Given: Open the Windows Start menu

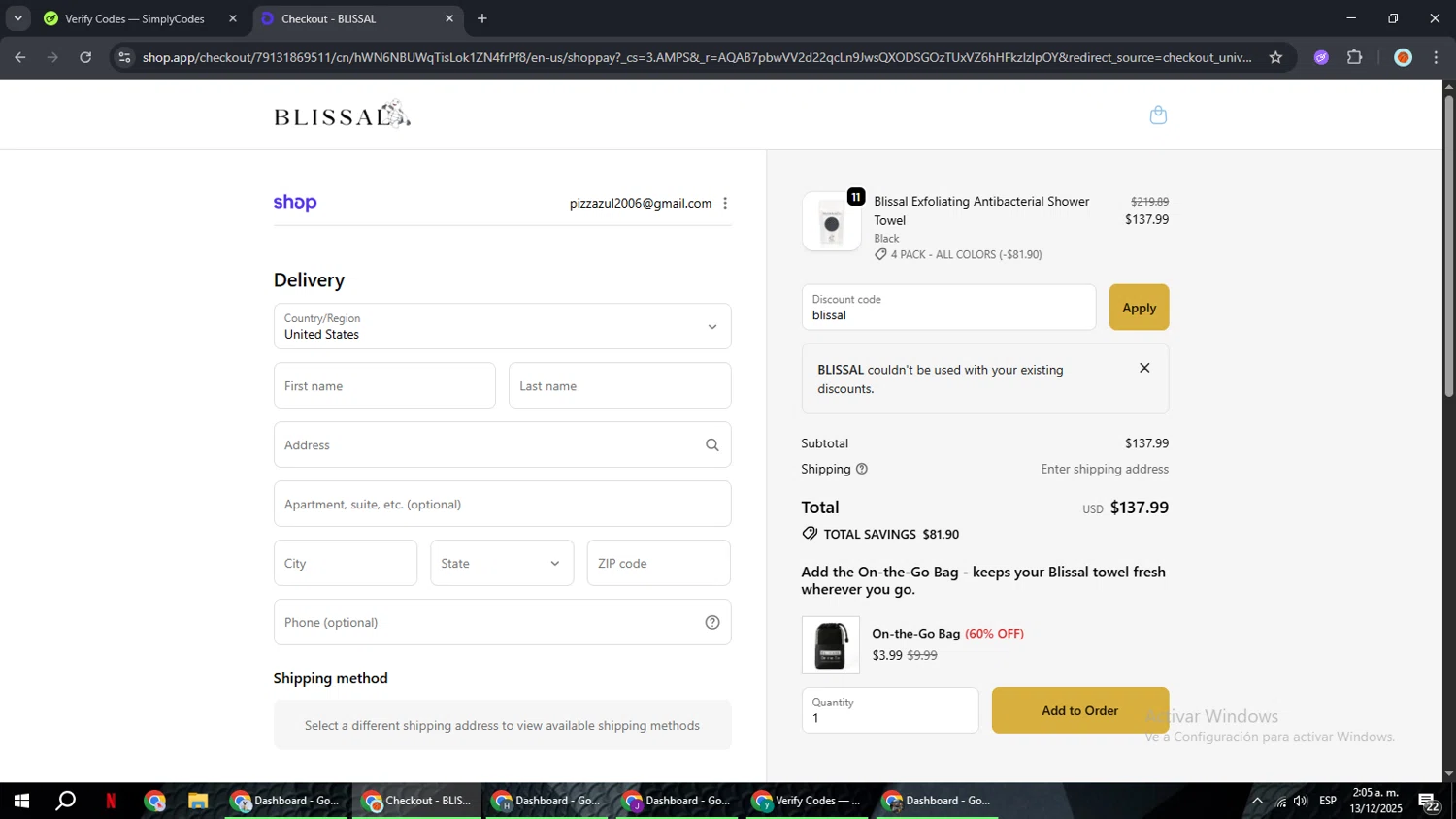Looking at the screenshot, I should coord(21,801).
